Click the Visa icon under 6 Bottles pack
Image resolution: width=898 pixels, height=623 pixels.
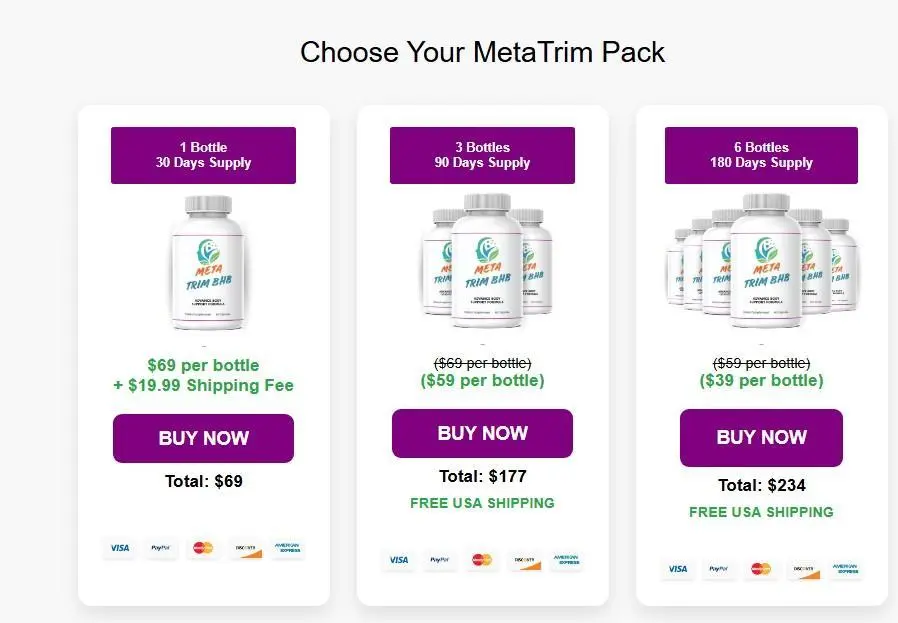678,569
